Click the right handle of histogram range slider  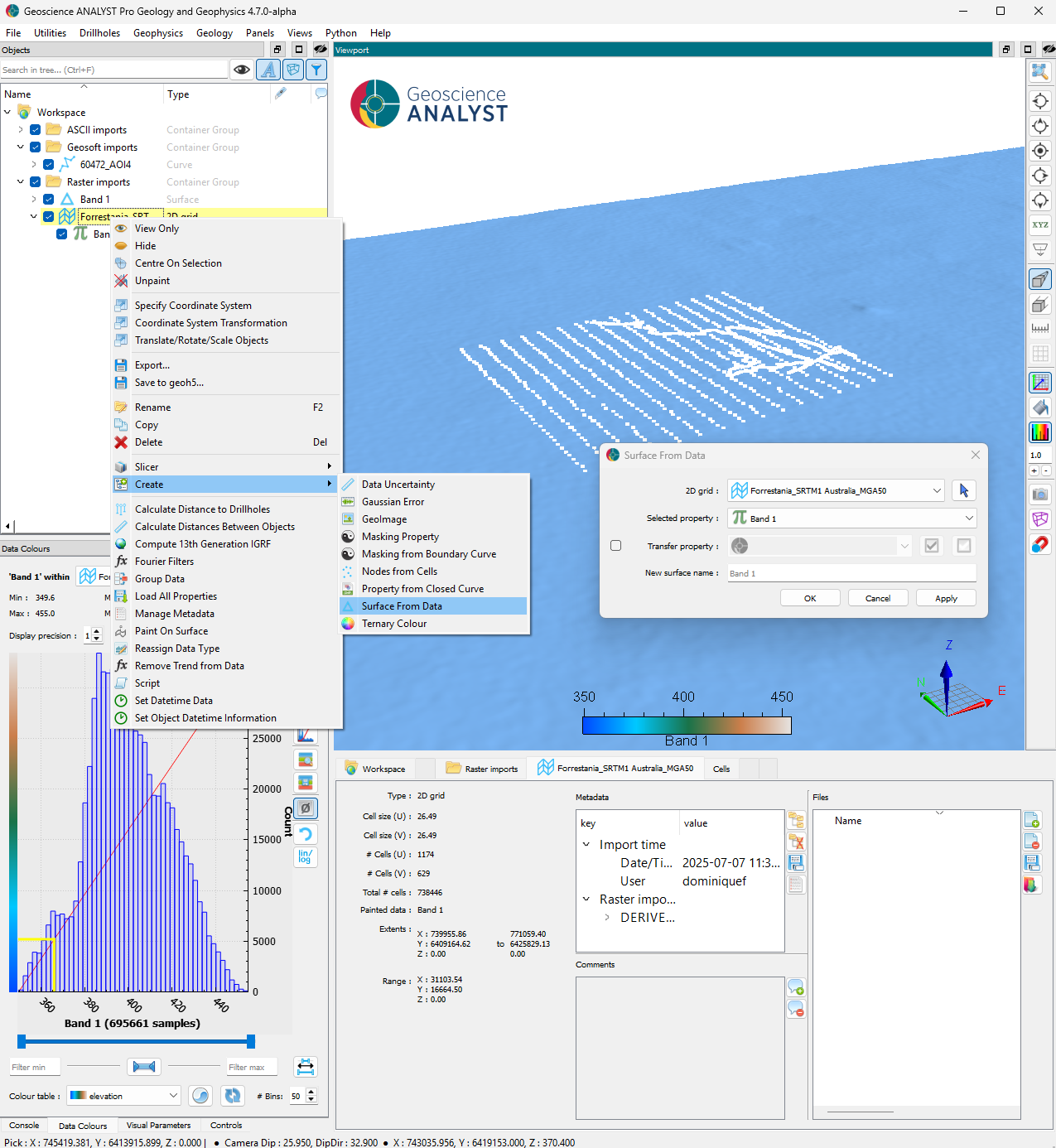251,1041
